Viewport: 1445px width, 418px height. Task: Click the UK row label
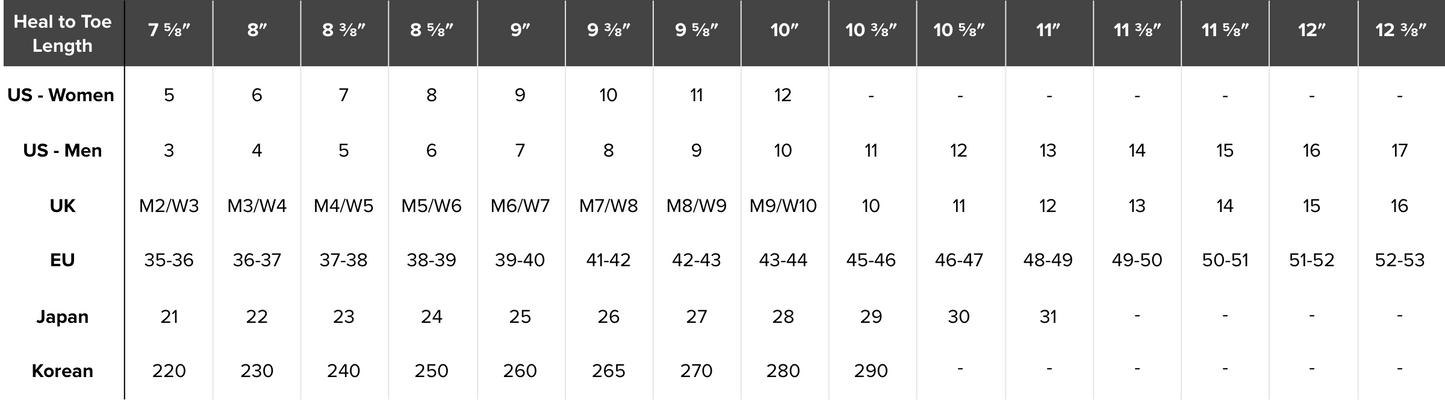(x=62, y=206)
